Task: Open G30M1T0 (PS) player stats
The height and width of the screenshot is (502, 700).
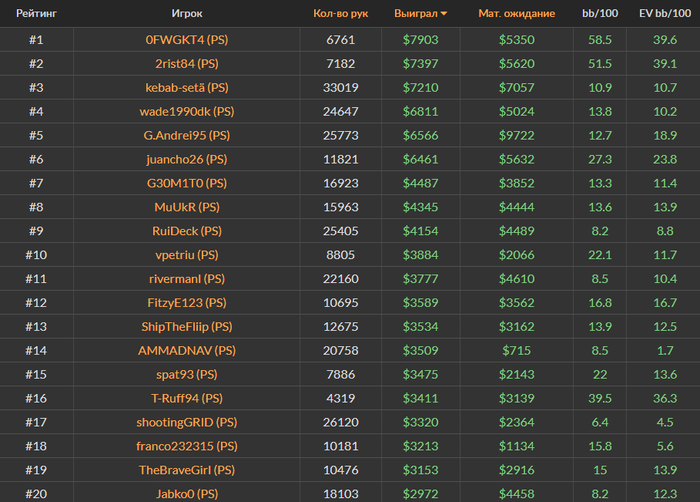Action: coord(187,183)
